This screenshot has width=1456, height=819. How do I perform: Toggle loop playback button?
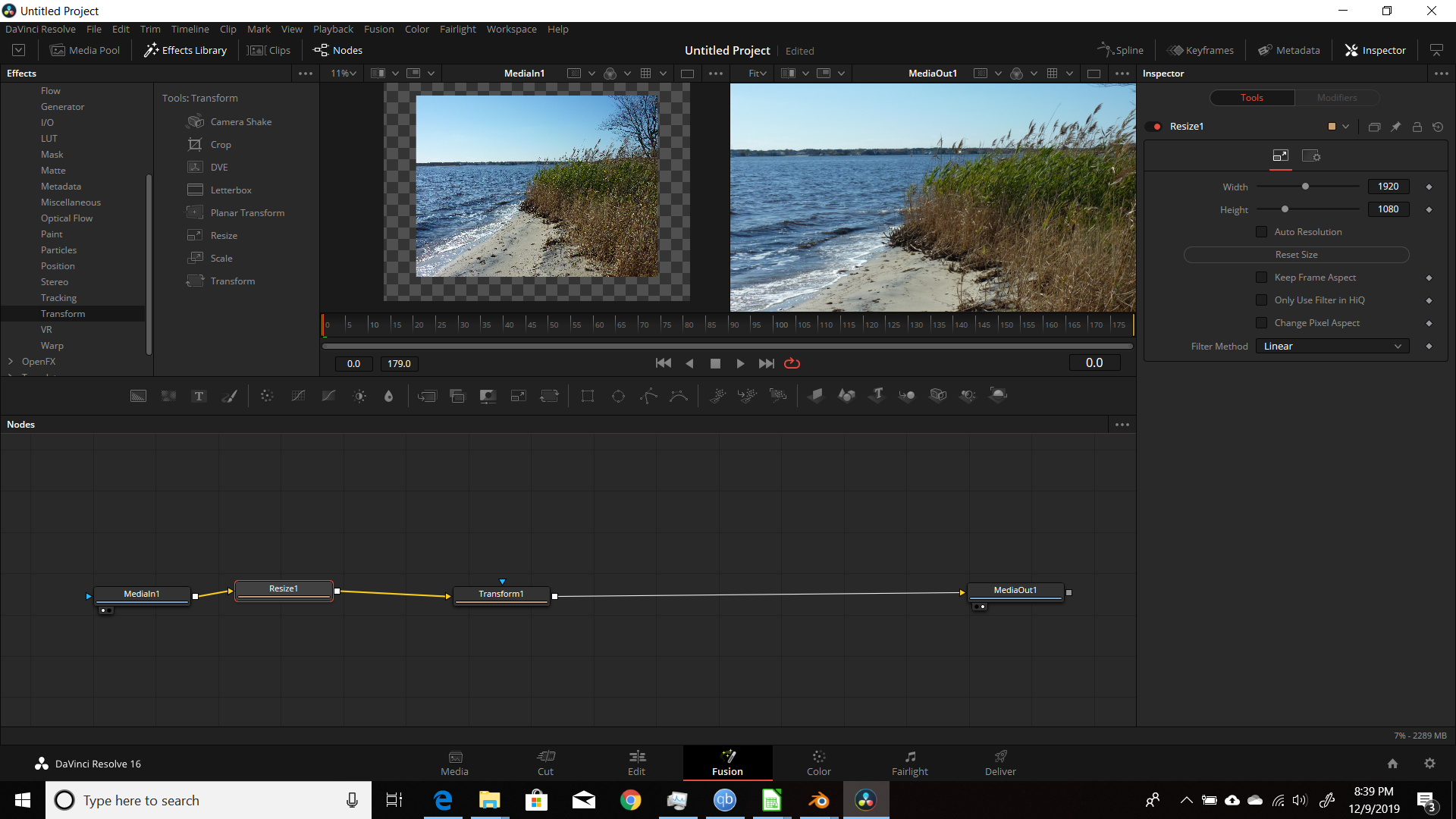pos(792,363)
